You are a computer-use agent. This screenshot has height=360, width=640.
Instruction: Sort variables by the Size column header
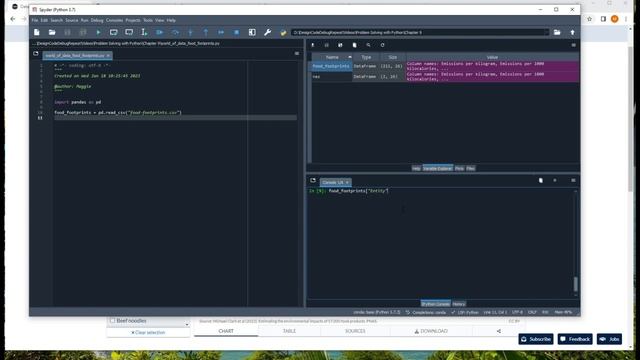click(x=393, y=57)
